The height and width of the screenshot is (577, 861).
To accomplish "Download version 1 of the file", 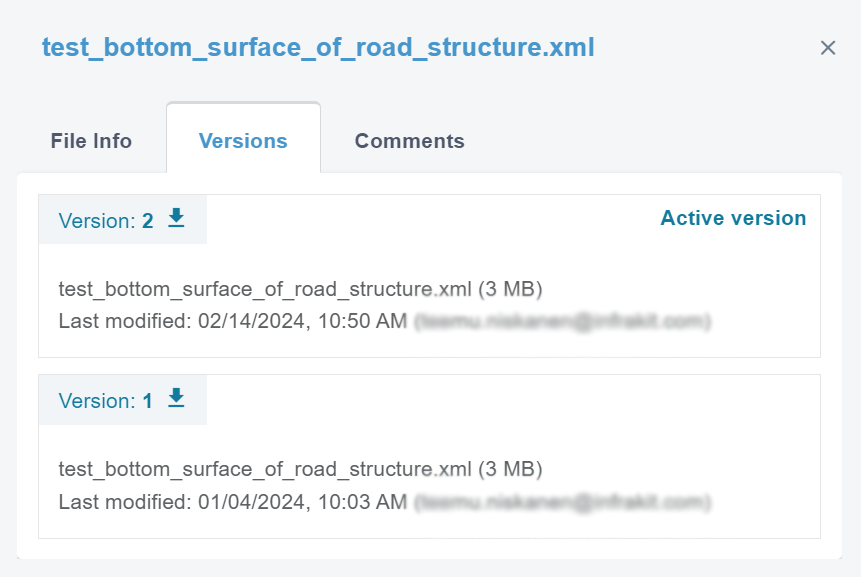I will tap(177, 398).
